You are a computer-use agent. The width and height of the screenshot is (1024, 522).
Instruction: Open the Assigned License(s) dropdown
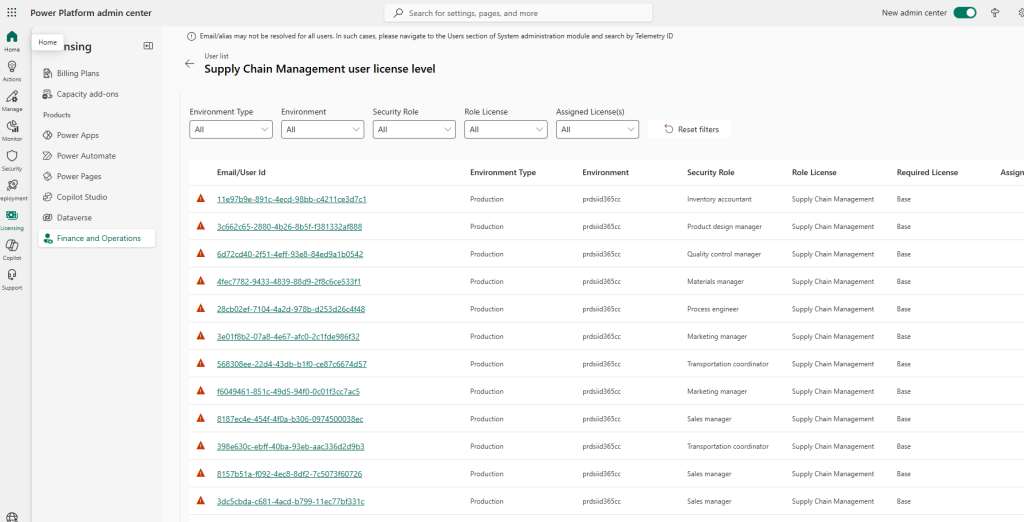(x=597, y=129)
